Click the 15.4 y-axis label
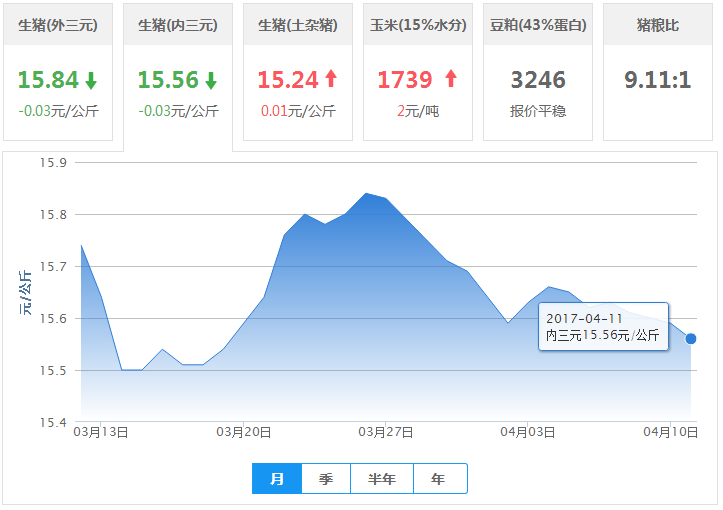 coord(53,422)
